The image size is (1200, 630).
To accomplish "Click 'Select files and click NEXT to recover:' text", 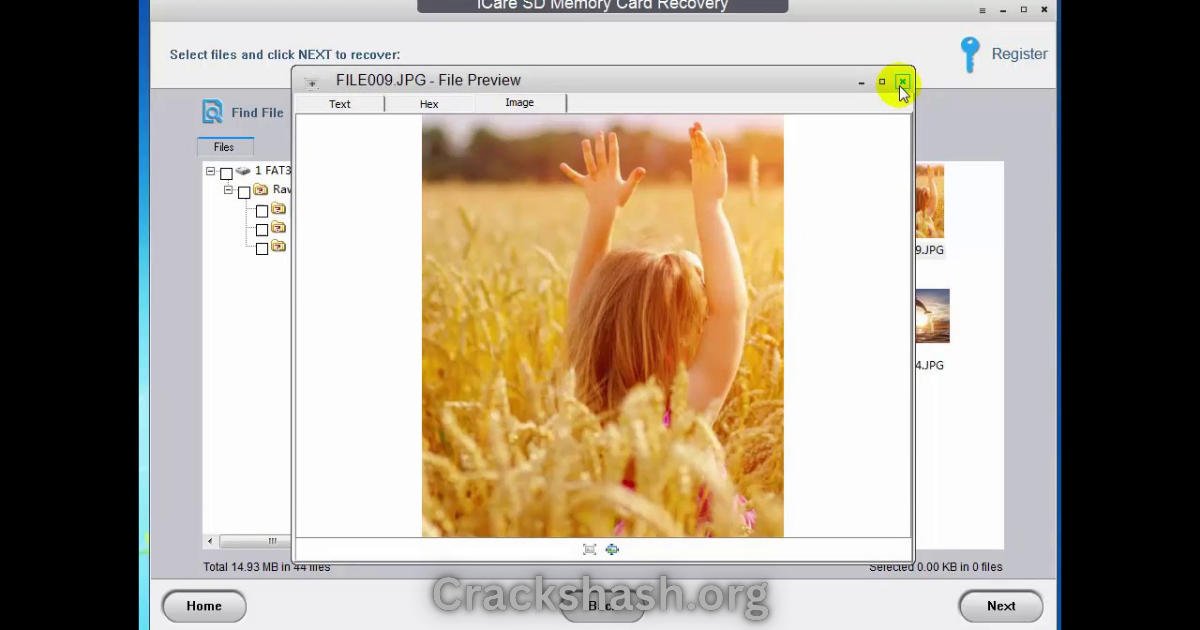I will [285, 55].
